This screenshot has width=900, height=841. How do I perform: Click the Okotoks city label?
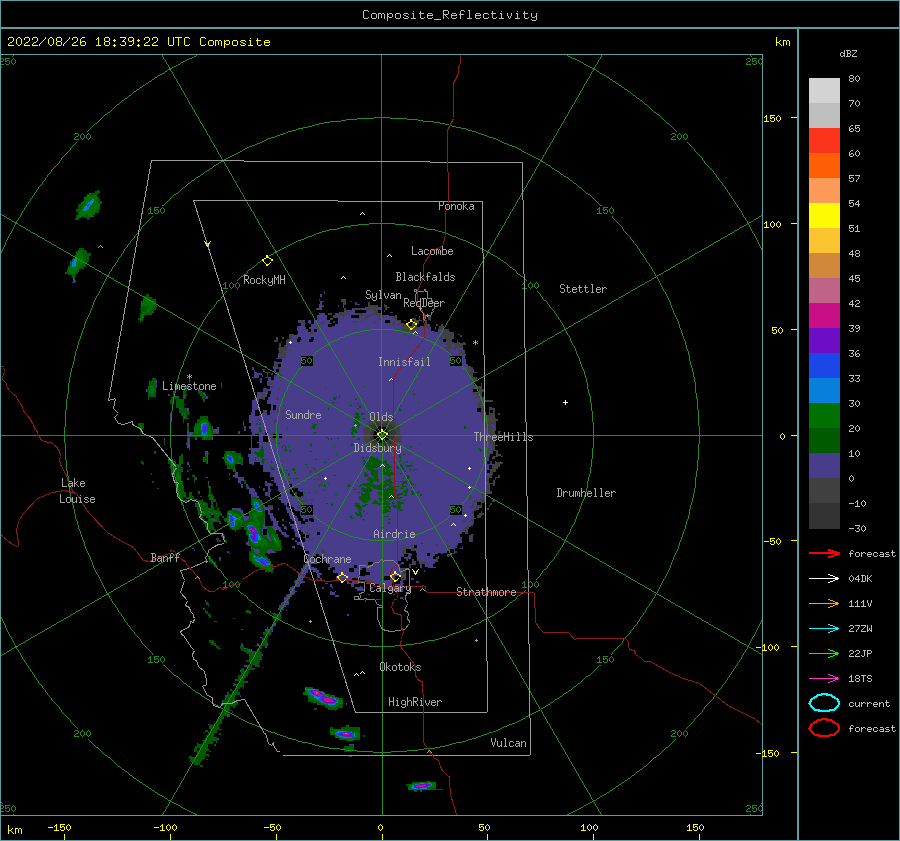tap(400, 667)
